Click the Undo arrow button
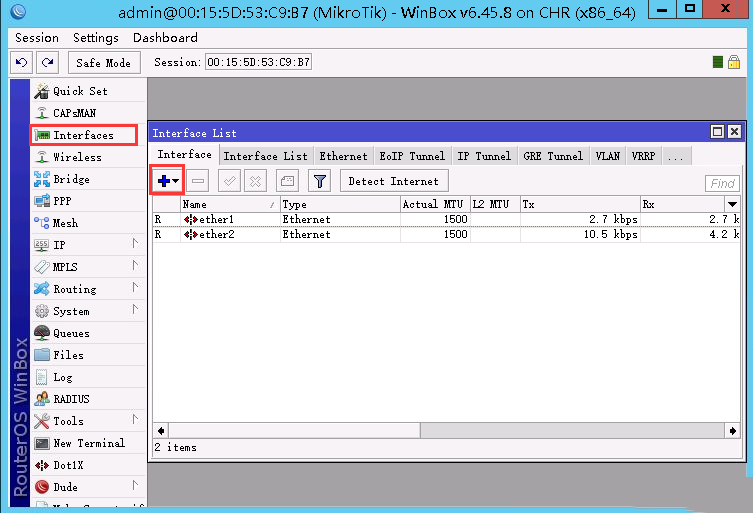 (22, 62)
